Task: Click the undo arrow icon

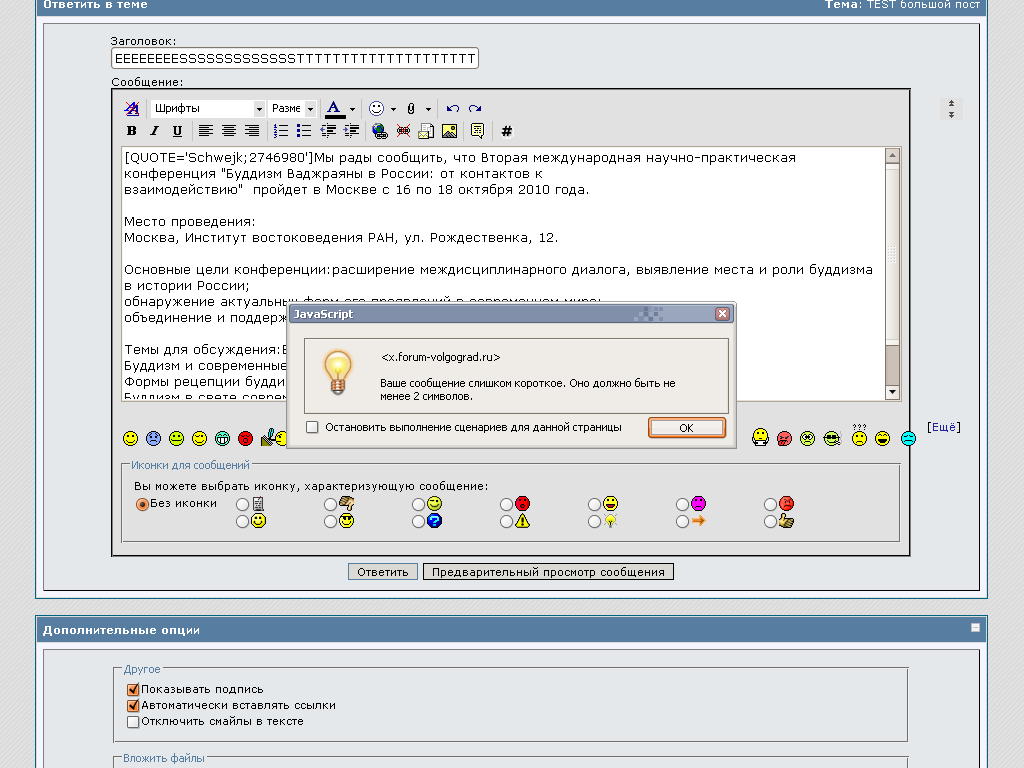Action: coord(453,108)
